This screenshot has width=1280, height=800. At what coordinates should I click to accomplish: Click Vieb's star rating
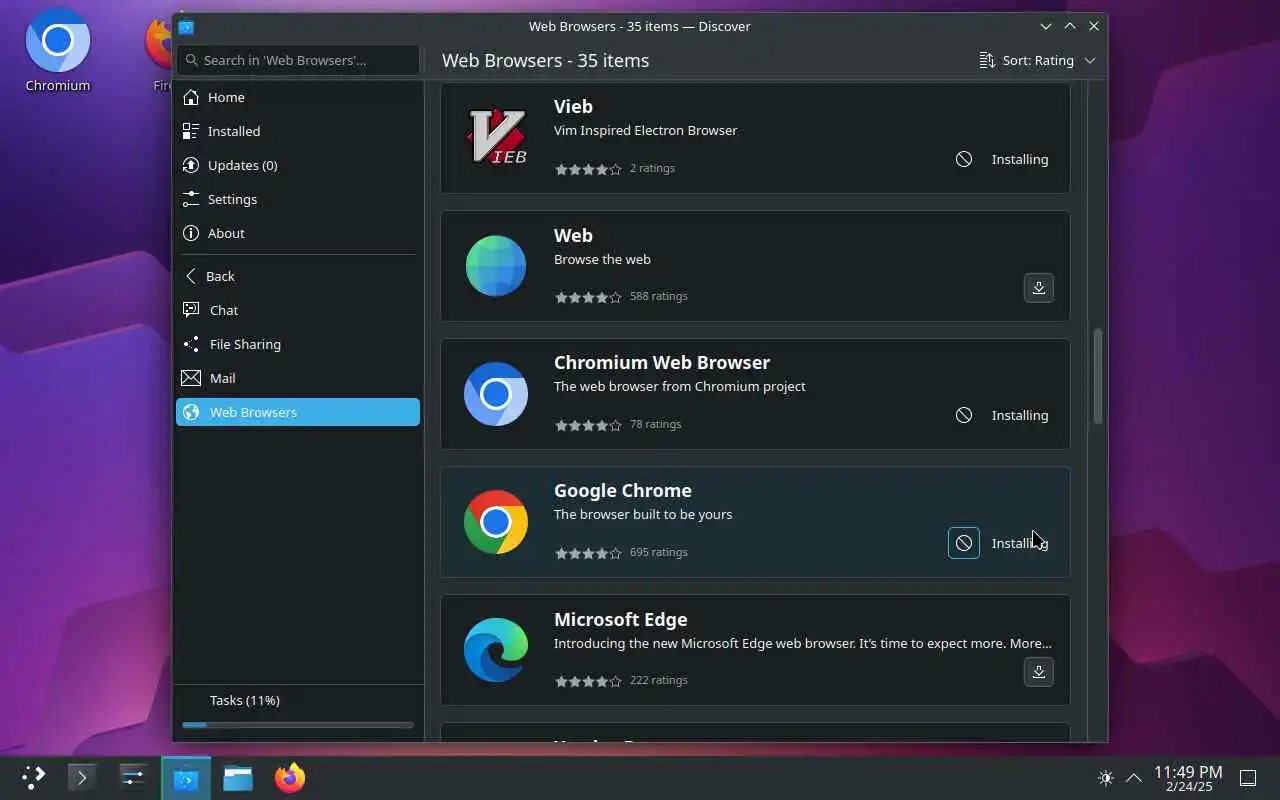(588, 169)
